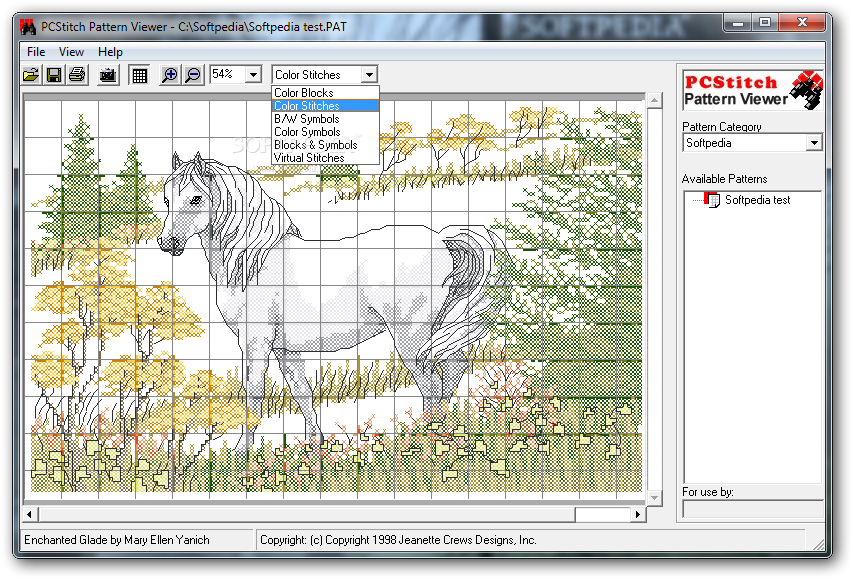Image resolution: width=853 pixels, height=579 pixels.
Task: Click the title bar application icon
Action: coord(28,27)
